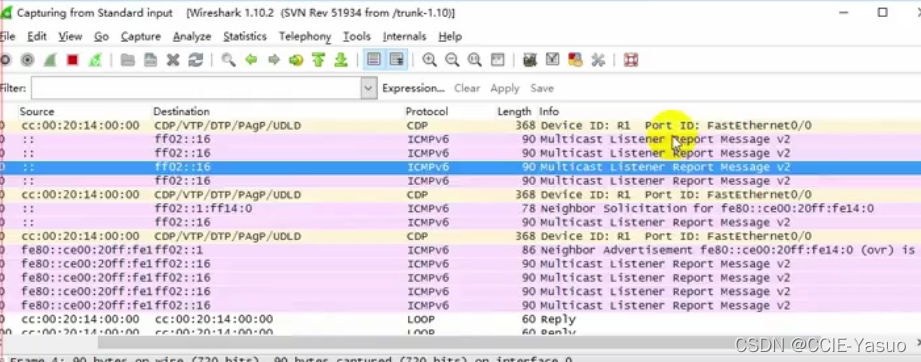Jump to the first packet
Image resolution: width=921 pixels, height=362 pixels.
318,60
